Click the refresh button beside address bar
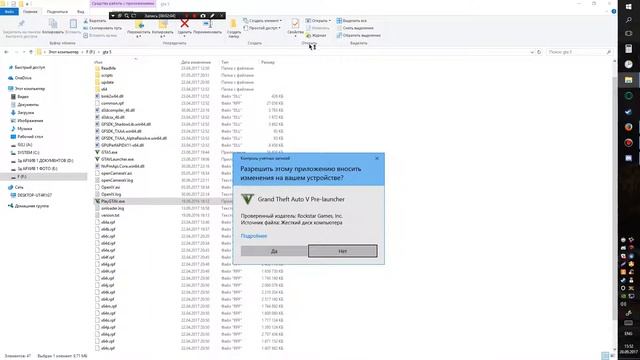Image resolution: width=640 pixels, height=360 pixels. click(539, 52)
